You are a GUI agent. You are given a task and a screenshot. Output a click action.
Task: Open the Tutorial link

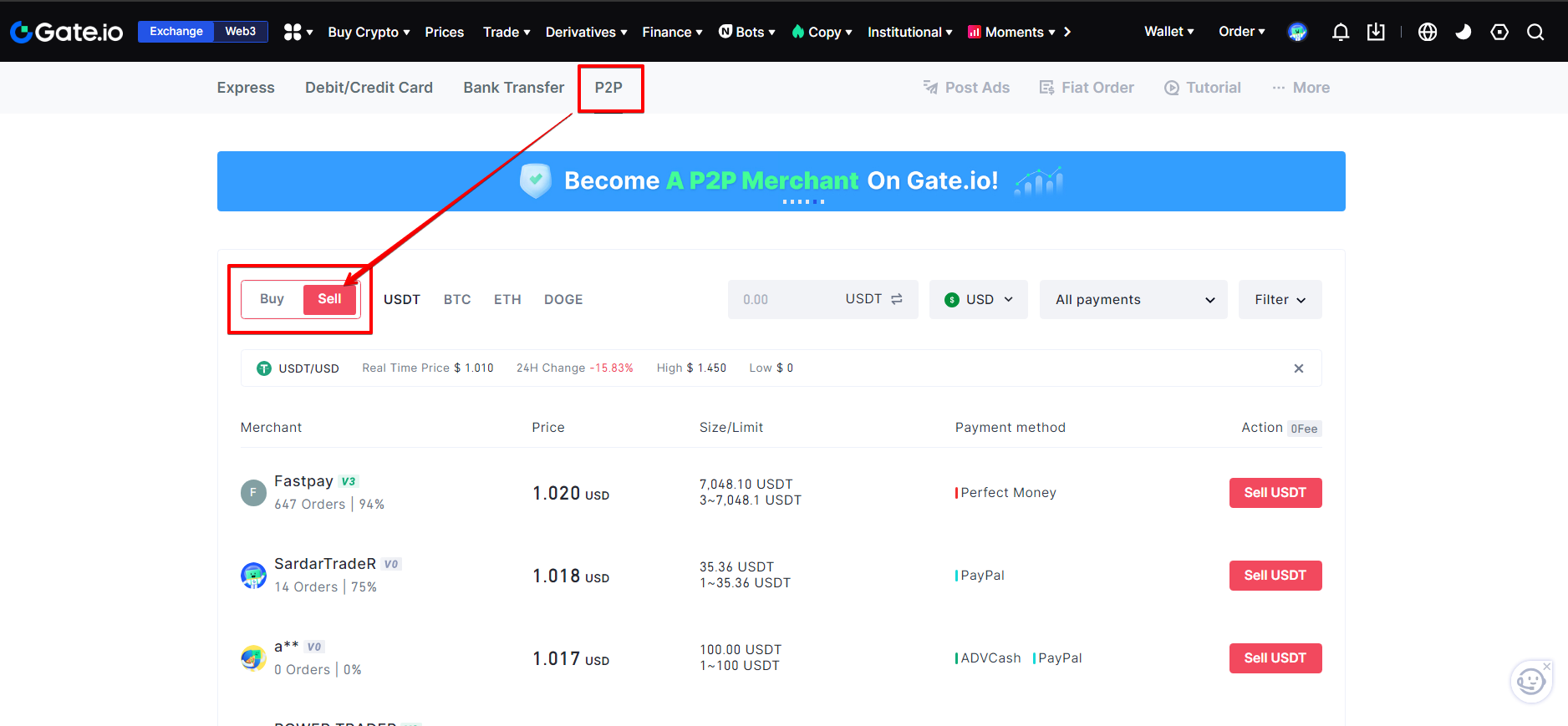[1203, 88]
